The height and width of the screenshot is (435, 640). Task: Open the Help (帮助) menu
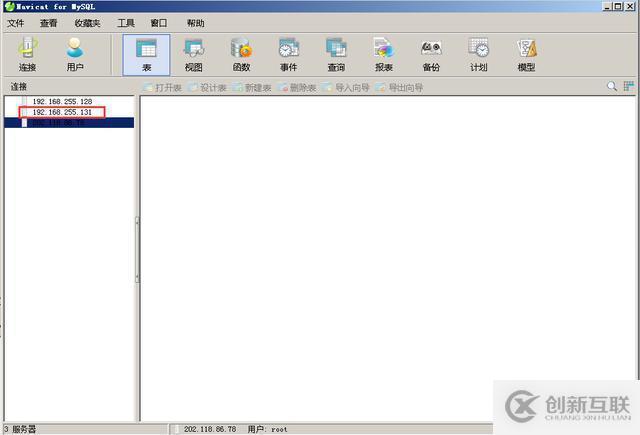click(195, 23)
